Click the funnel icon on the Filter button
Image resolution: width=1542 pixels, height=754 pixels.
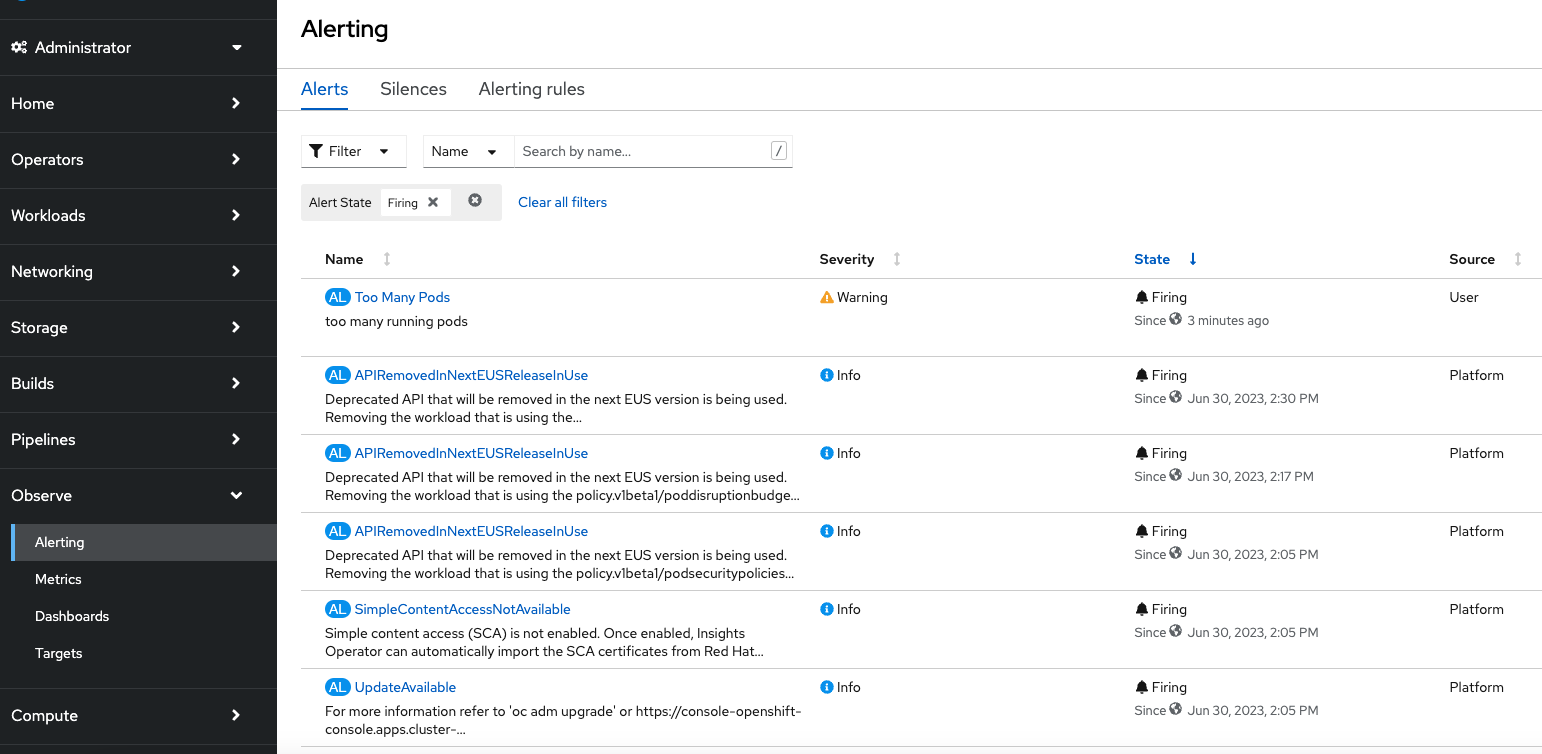[319, 150]
